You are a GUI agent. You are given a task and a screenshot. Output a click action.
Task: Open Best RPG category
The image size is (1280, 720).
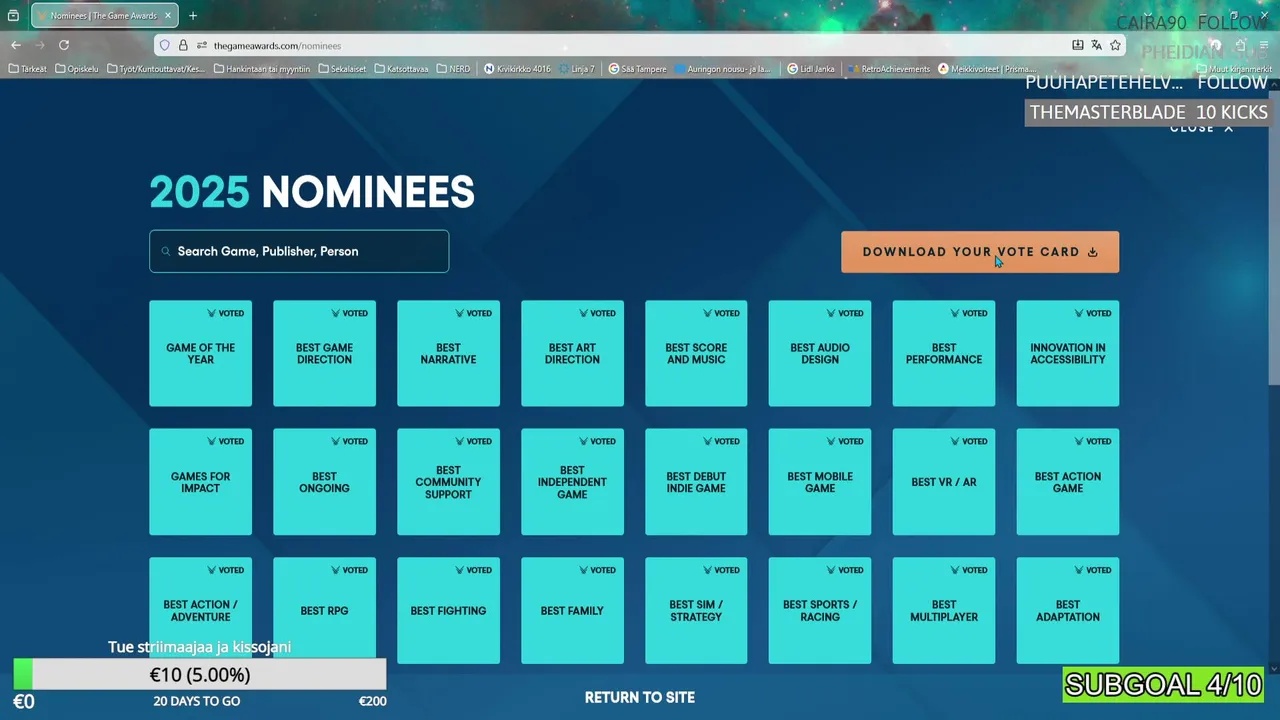click(324, 610)
